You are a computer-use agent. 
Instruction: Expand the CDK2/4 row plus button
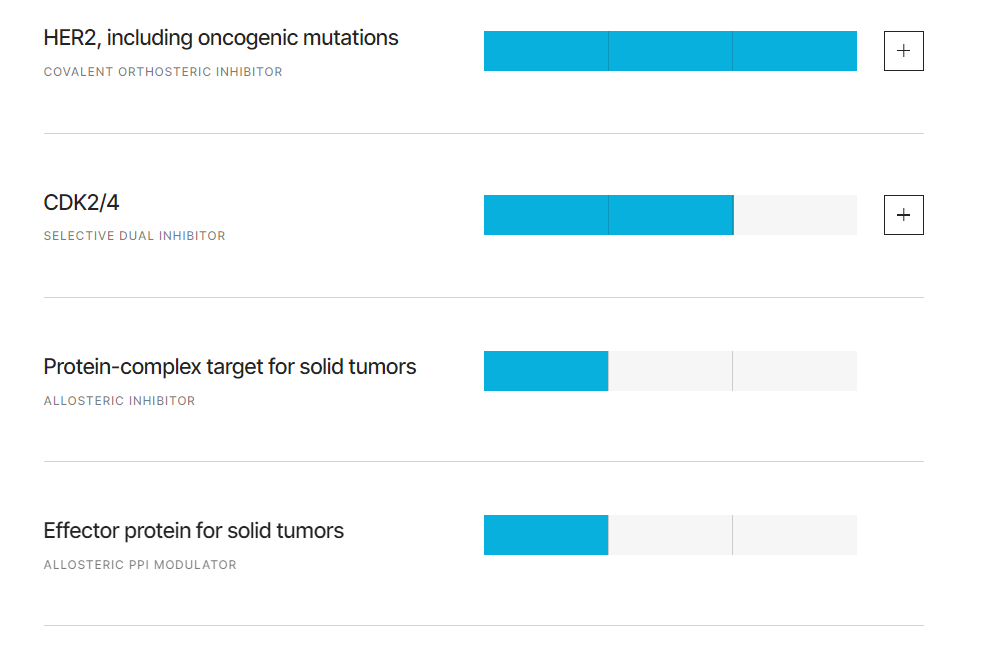click(903, 215)
